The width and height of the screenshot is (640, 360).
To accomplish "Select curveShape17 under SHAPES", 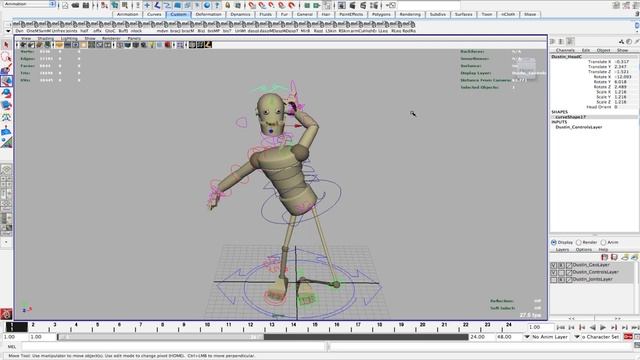I will [x=571, y=117].
